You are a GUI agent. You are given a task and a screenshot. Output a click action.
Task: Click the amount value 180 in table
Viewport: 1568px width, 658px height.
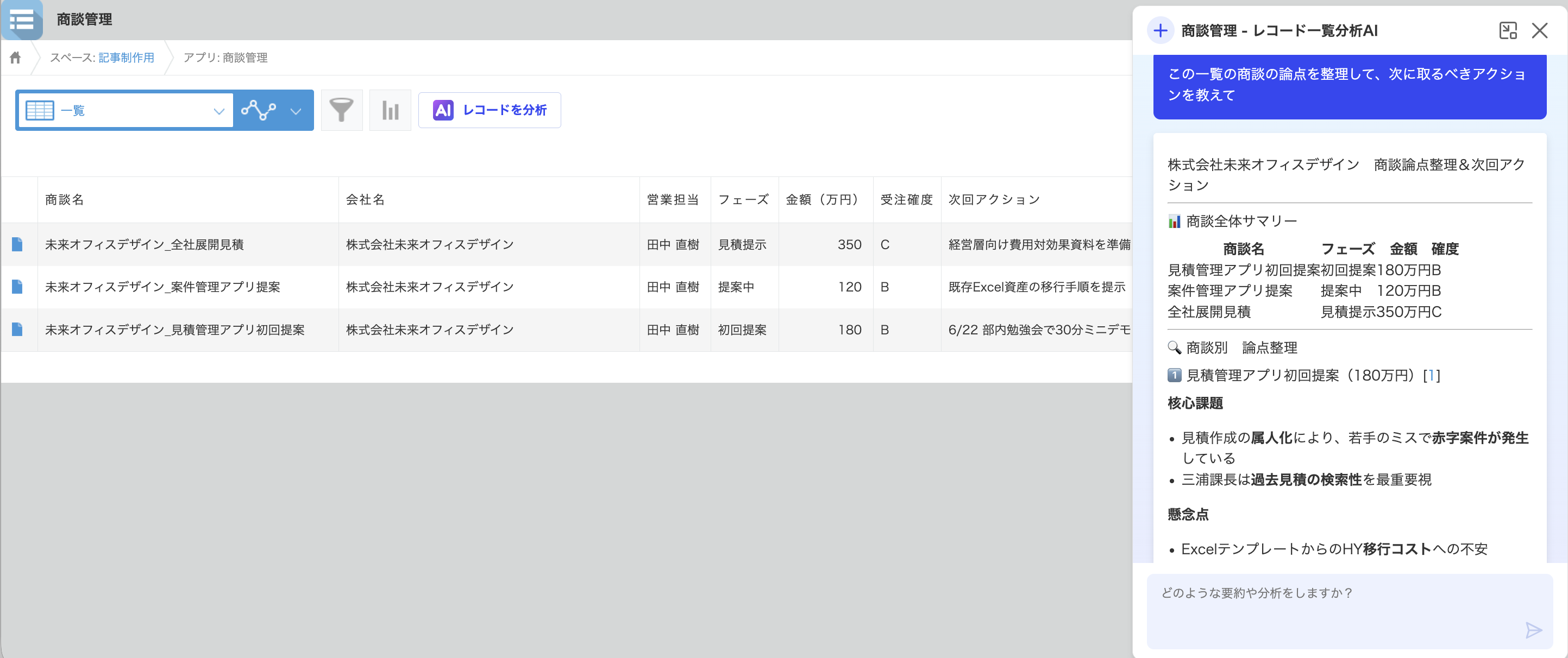coord(849,330)
